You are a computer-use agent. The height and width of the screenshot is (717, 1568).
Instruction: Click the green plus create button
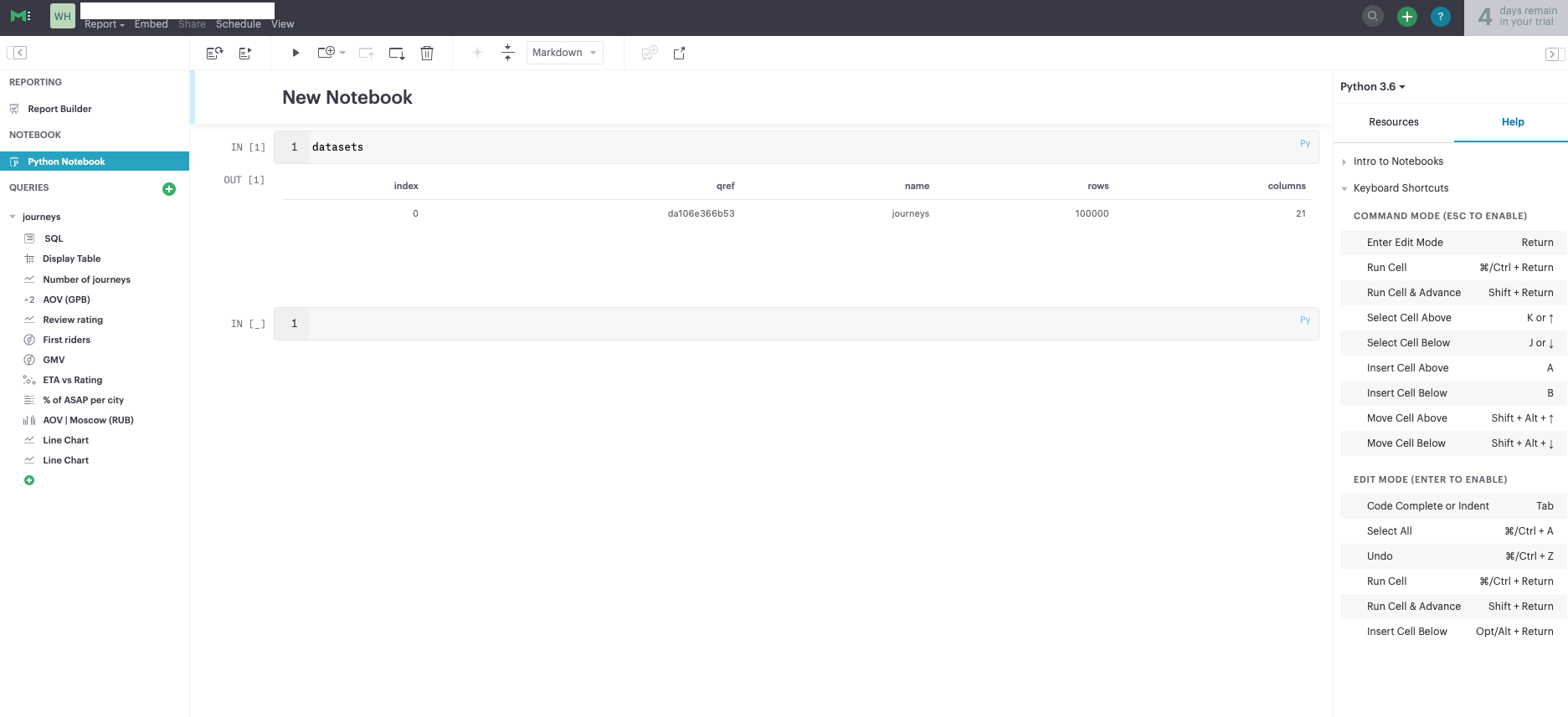(x=1407, y=16)
